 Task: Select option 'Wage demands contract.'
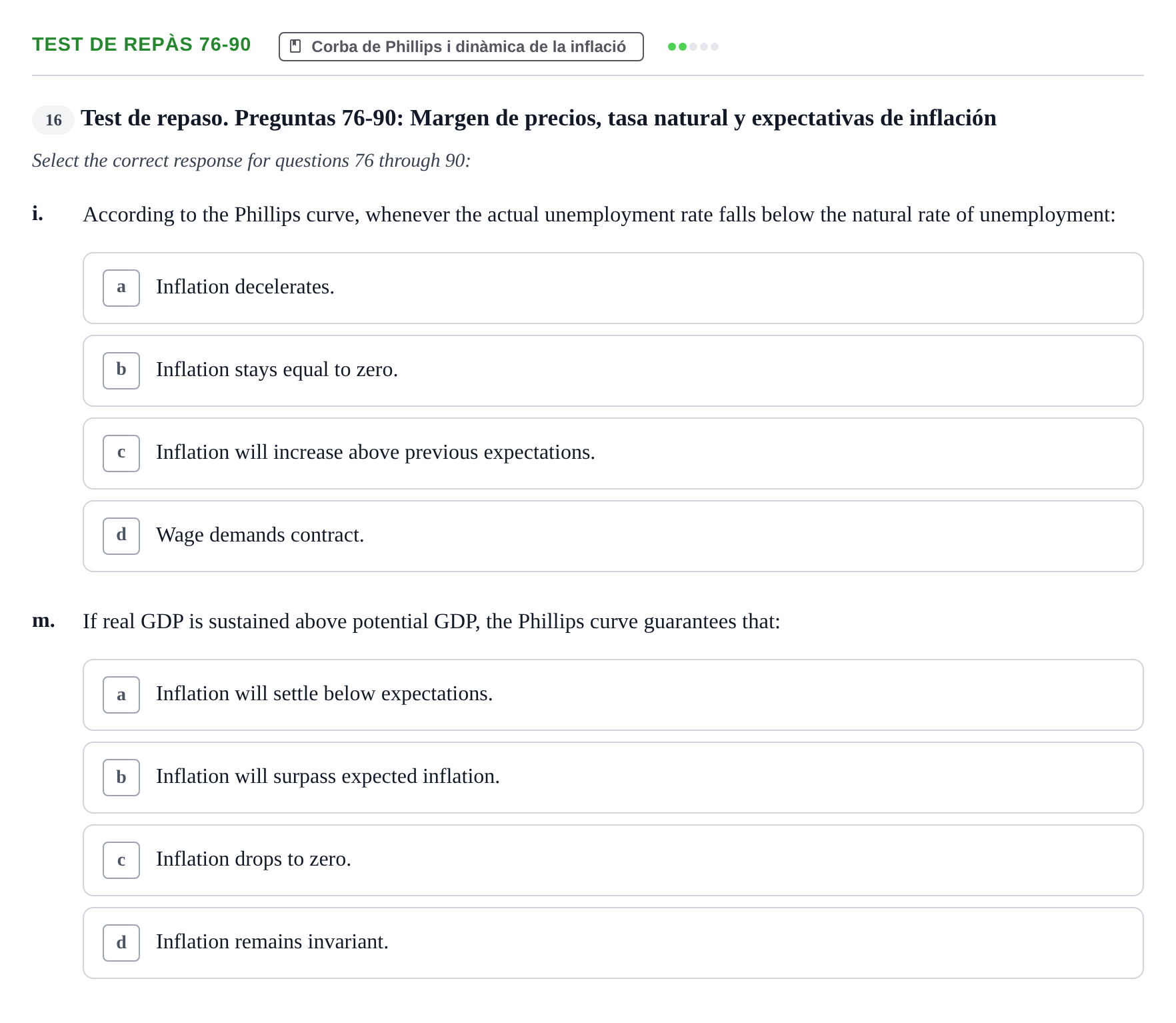coord(613,536)
